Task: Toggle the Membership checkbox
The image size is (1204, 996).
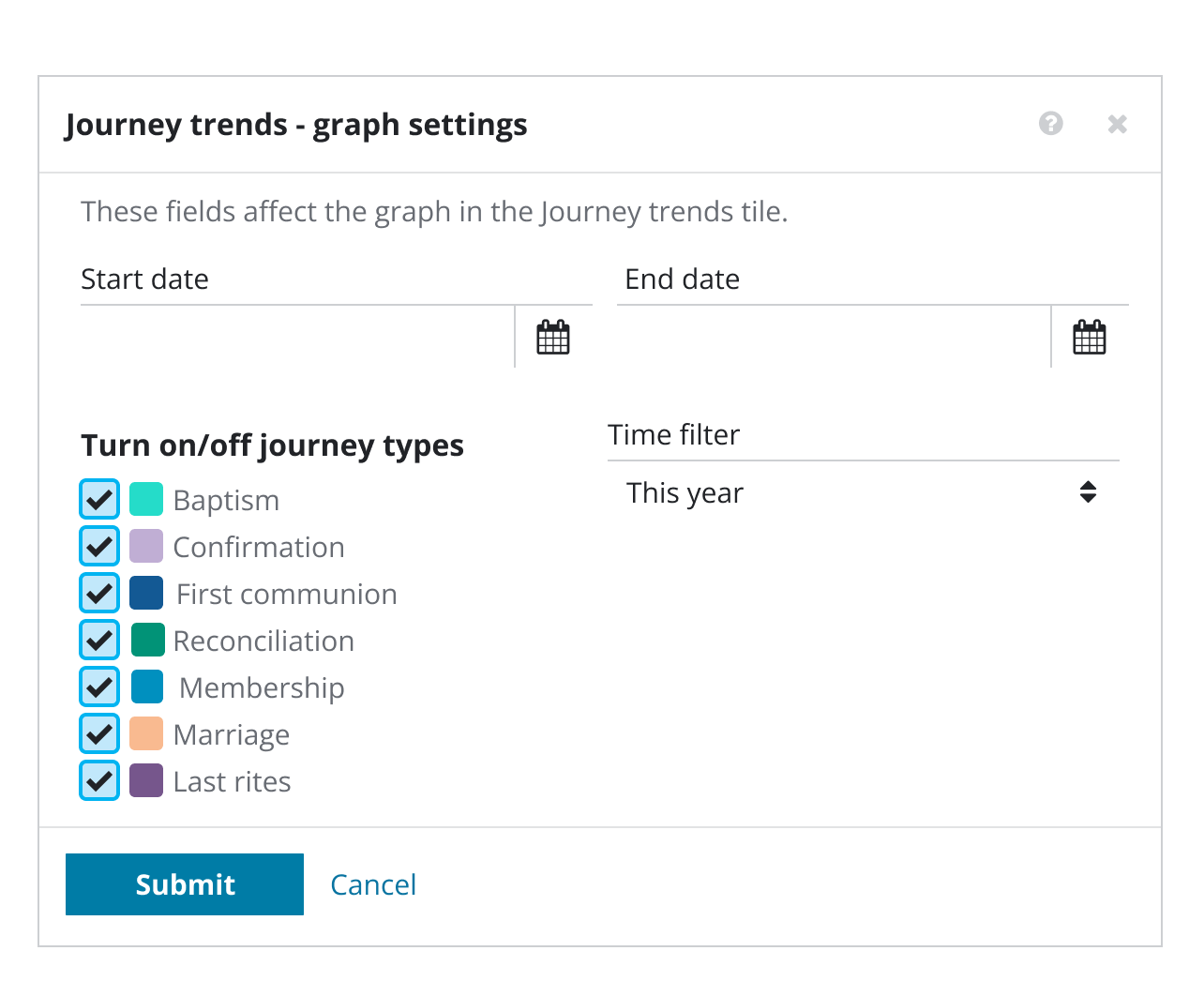Action: (x=99, y=687)
